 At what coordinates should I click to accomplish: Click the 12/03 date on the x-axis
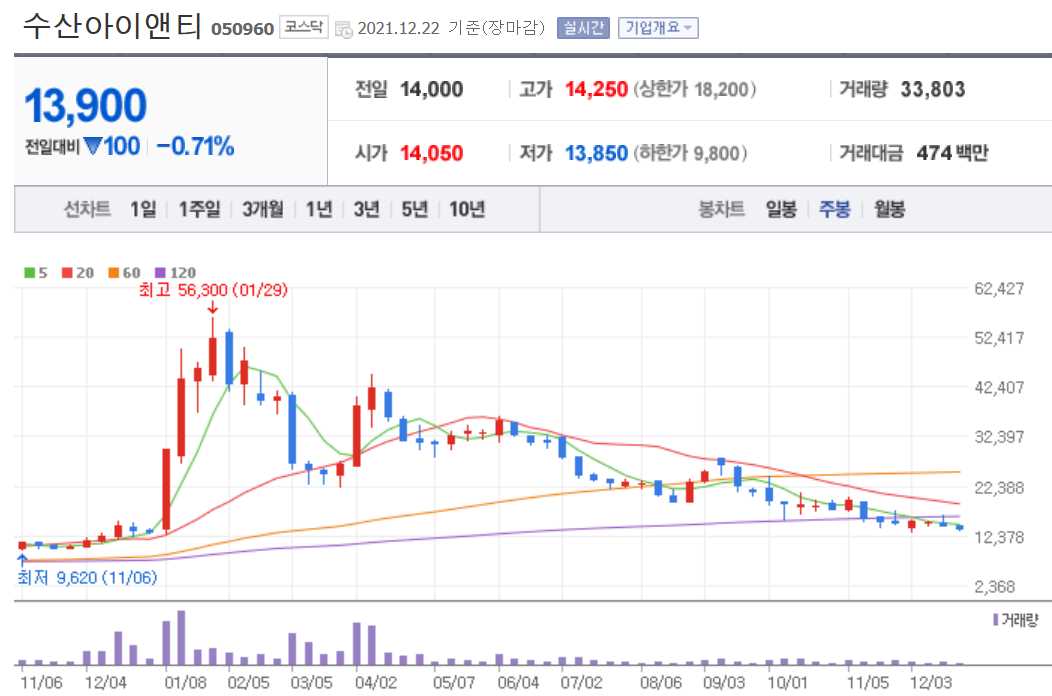click(x=931, y=683)
